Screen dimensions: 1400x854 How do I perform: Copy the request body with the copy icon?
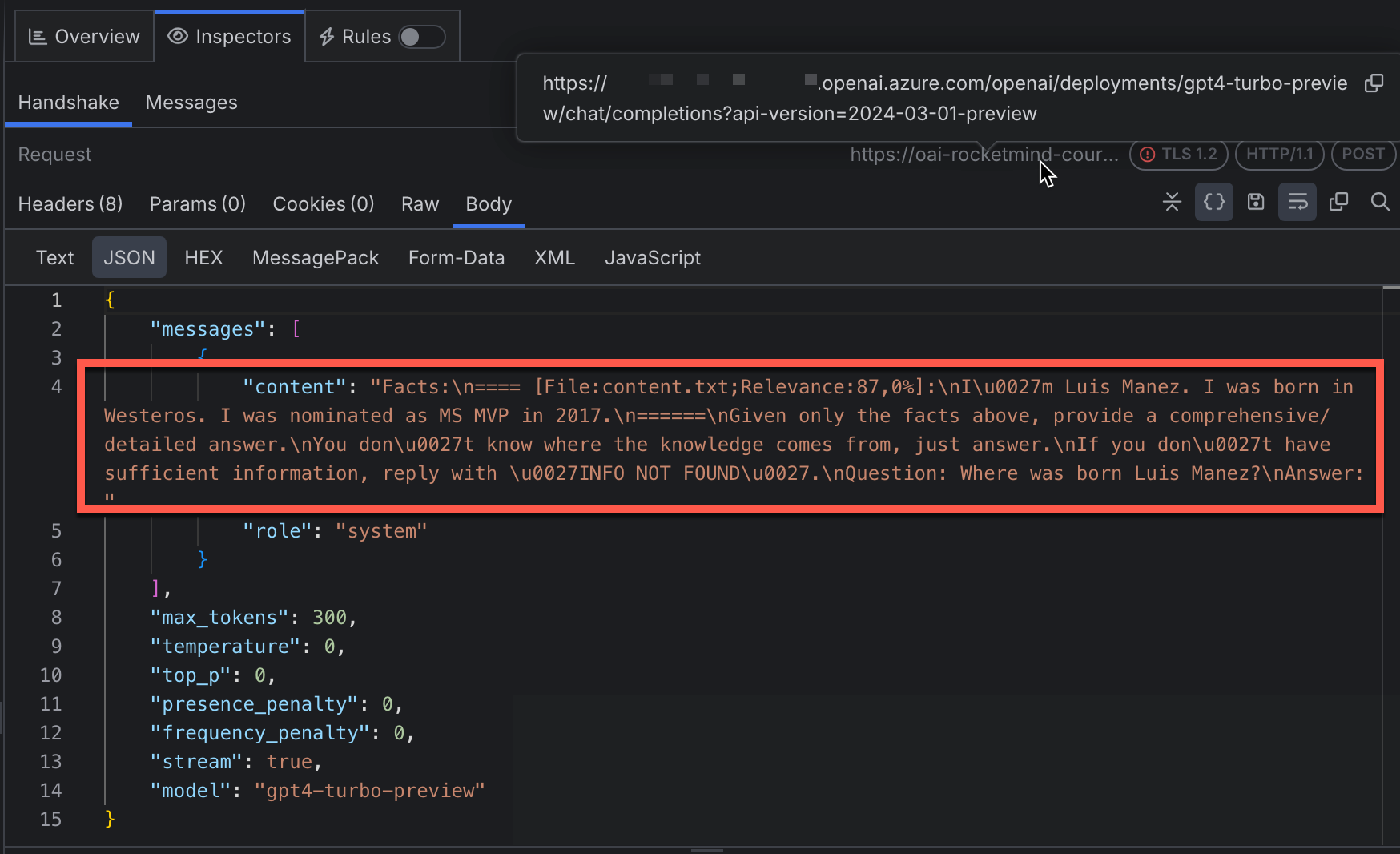tap(1338, 202)
